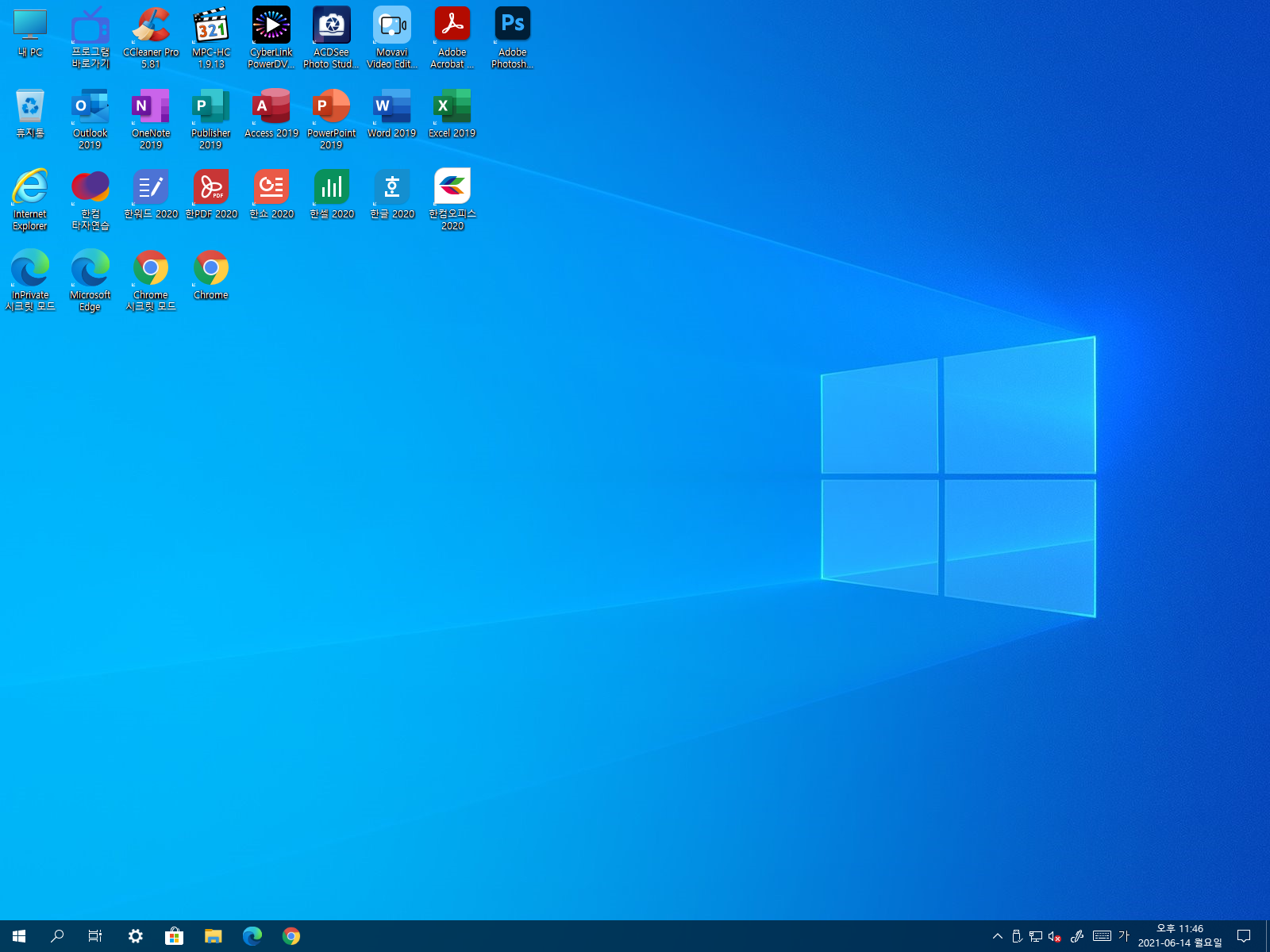Click the USB safely remove tray icon
The image size is (1270, 952).
(1017, 936)
